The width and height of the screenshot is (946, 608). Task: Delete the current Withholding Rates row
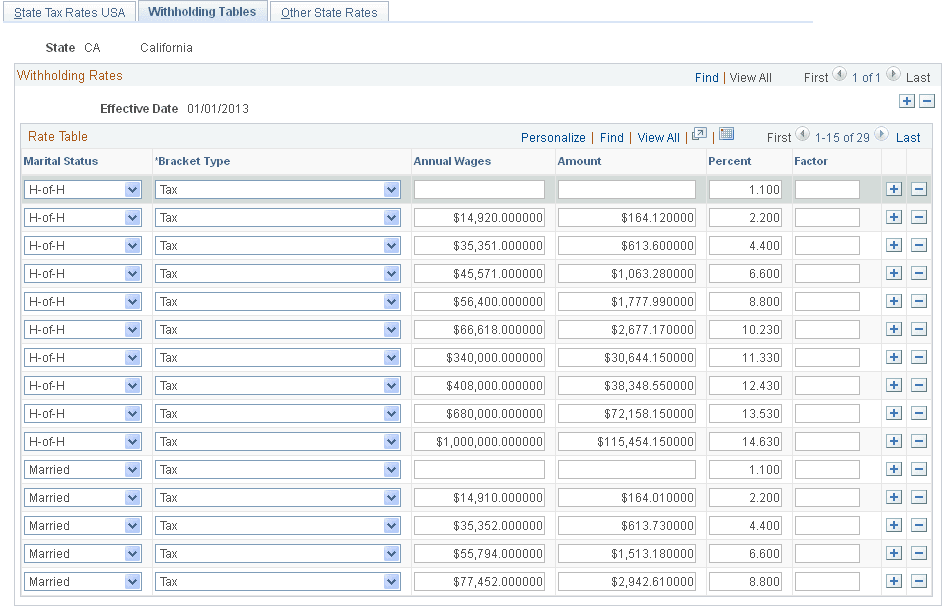tap(927, 101)
